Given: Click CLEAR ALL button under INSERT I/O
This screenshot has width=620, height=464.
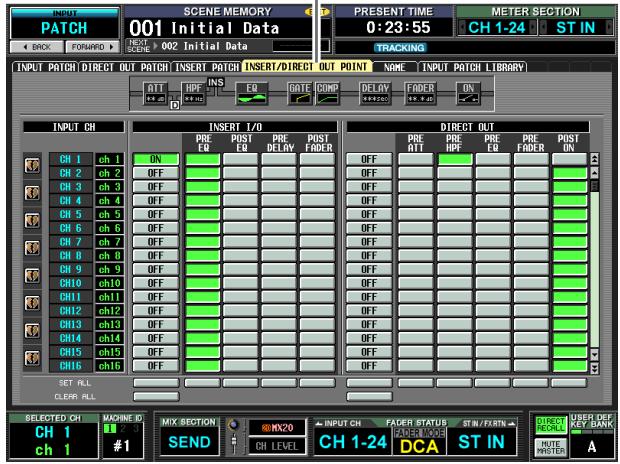Looking at the screenshot, I should click(x=156, y=396).
